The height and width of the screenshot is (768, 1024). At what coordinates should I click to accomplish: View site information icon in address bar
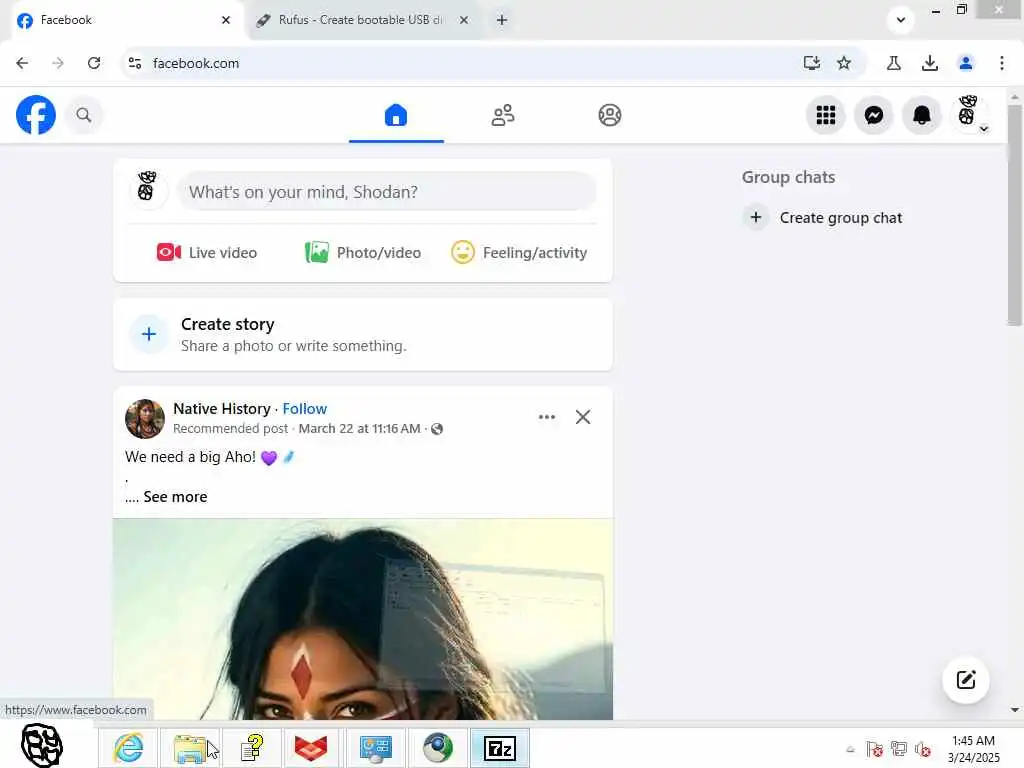tap(135, 63)
